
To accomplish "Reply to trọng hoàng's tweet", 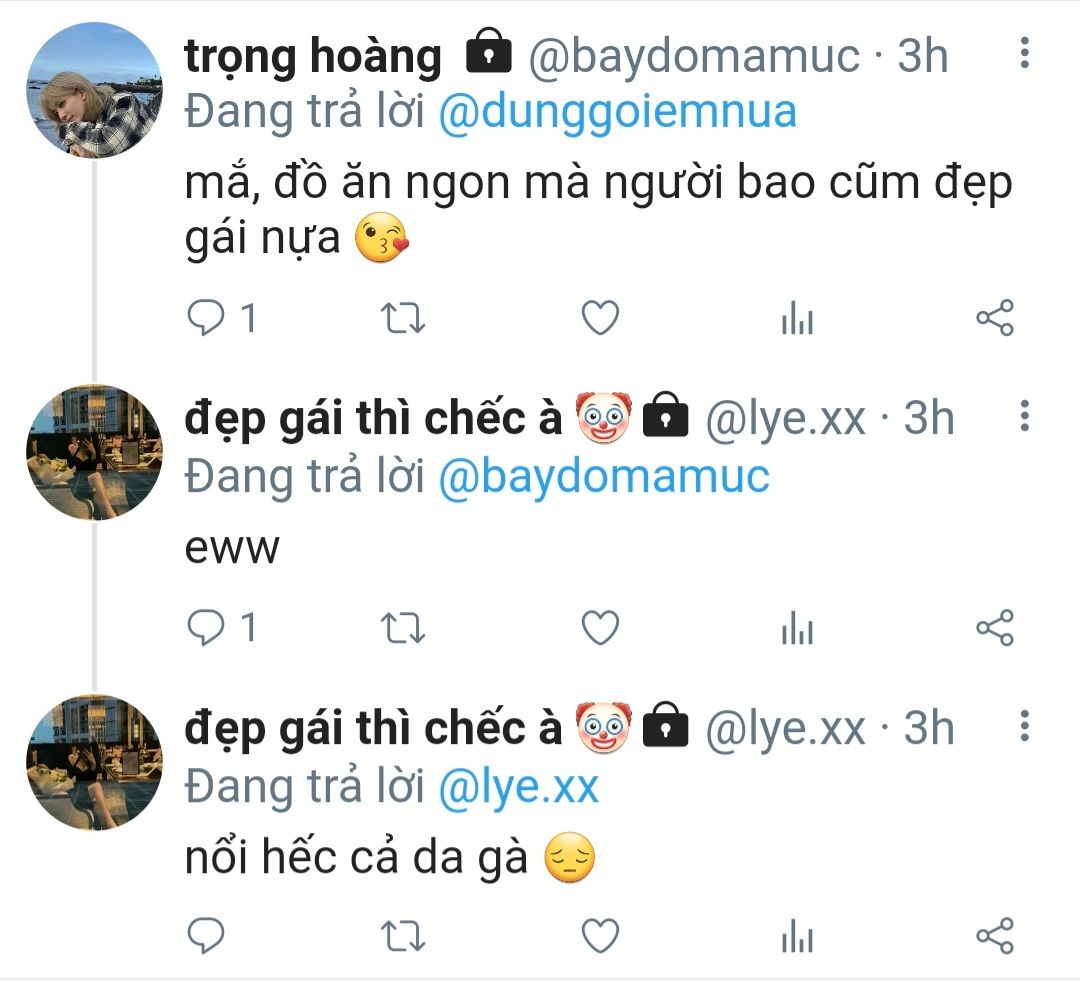I will click(207, 319).
